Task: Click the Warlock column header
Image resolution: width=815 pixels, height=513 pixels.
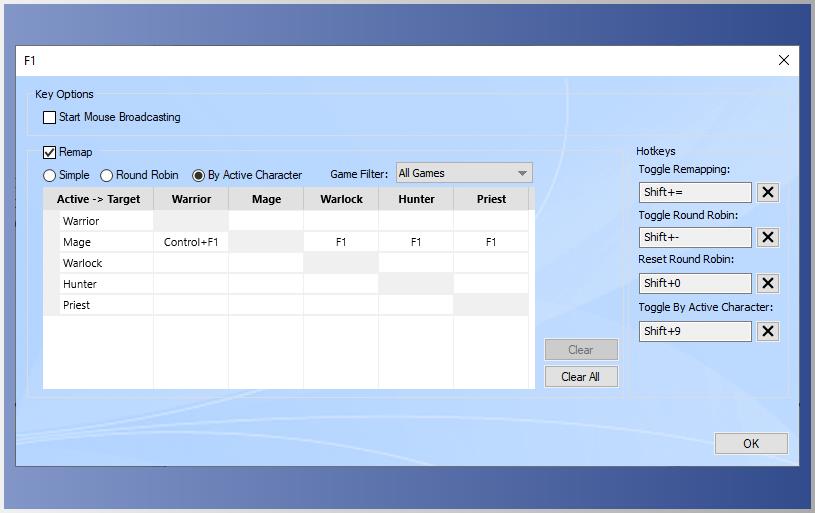Action: coord(341,199)
